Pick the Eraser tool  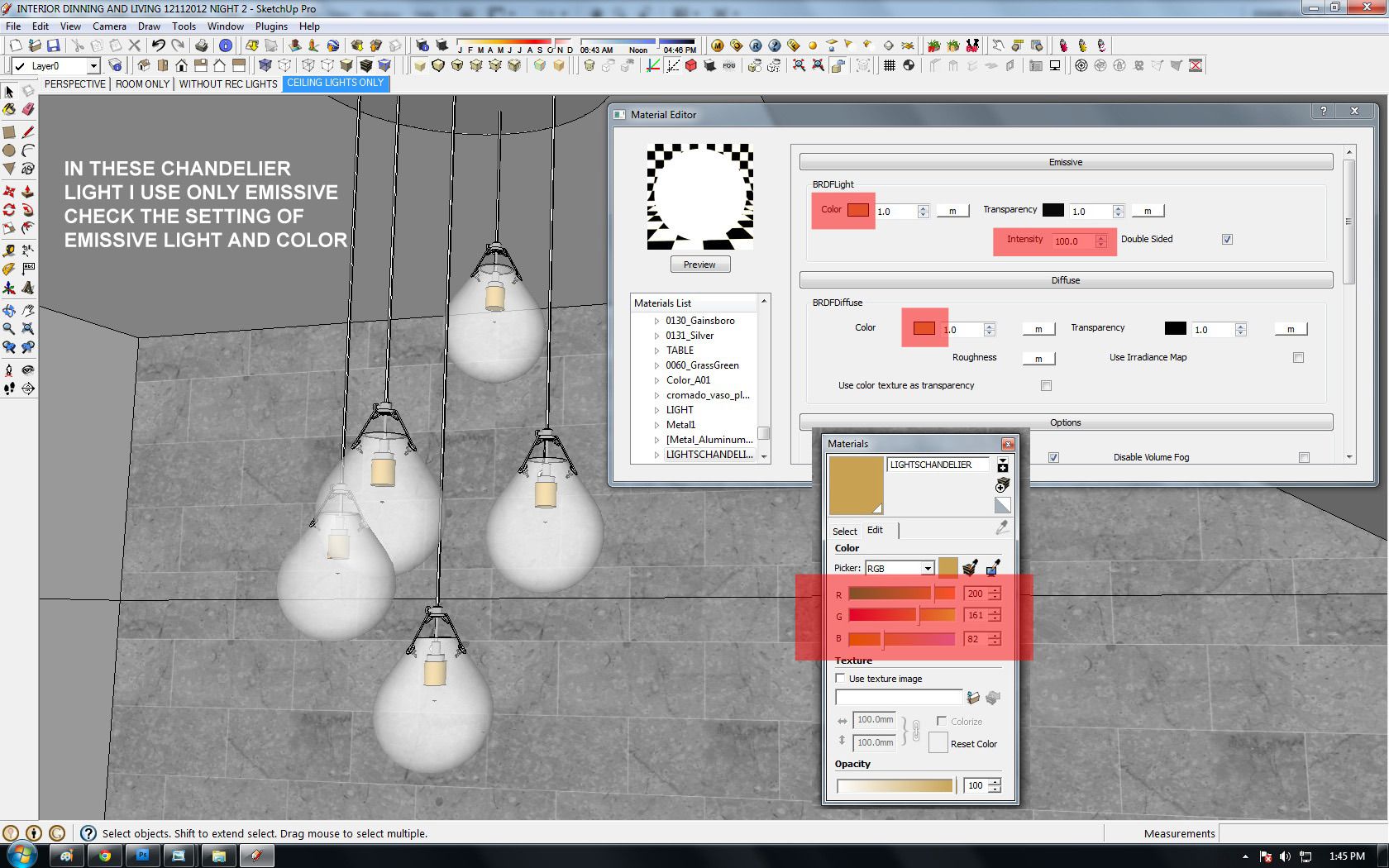28,109
